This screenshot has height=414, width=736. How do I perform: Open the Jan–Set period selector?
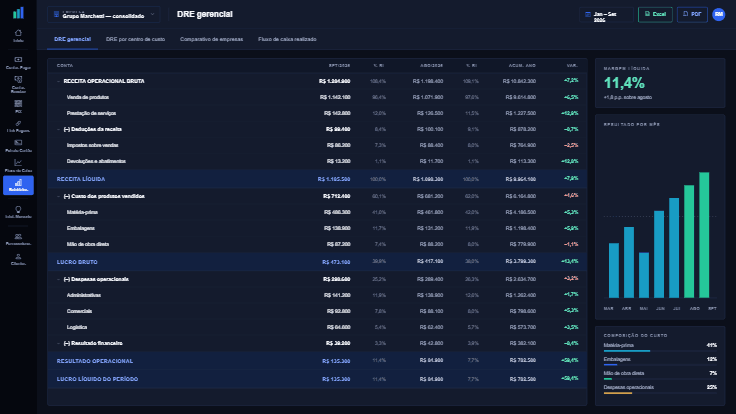606,15
